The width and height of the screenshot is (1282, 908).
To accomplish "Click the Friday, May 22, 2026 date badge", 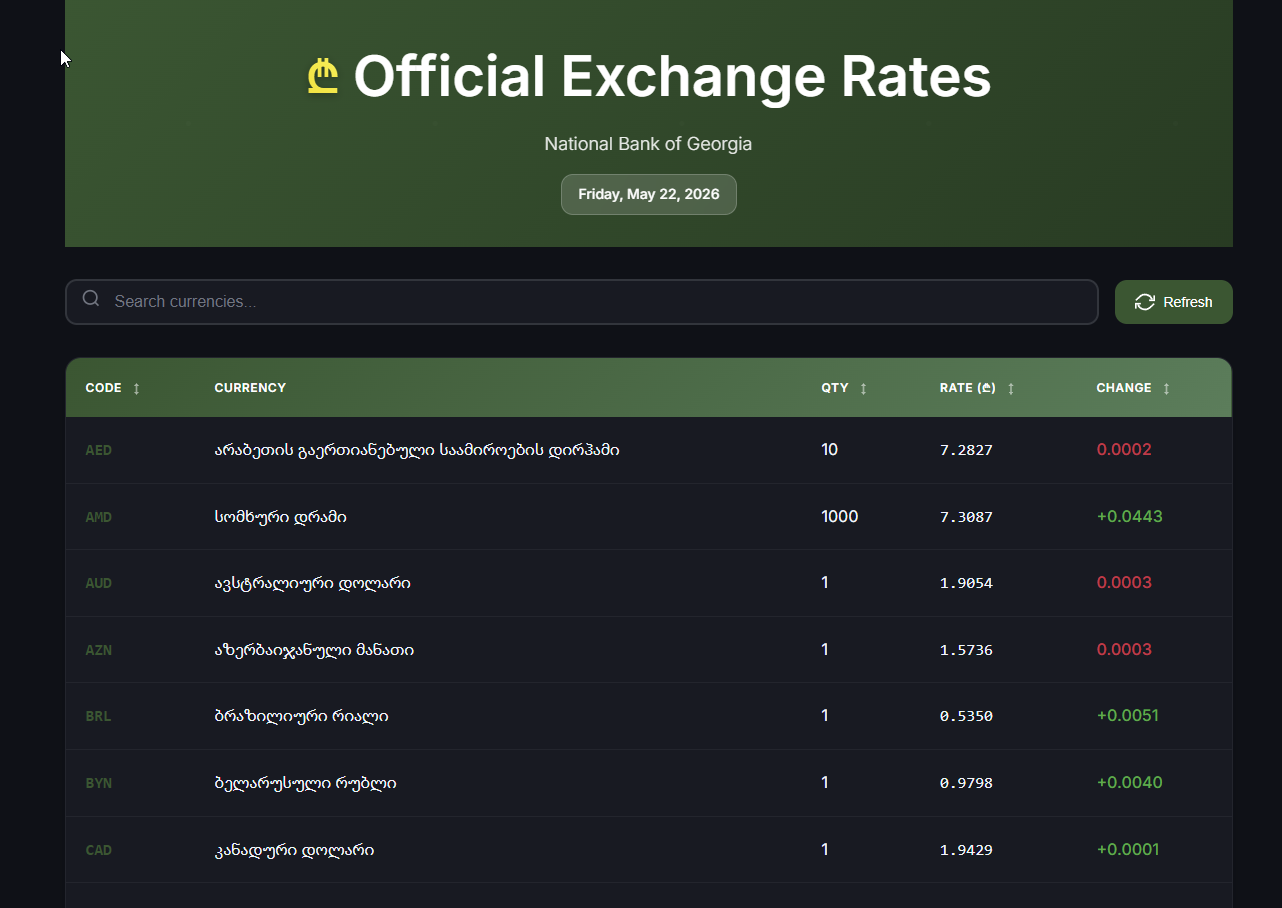I will (649, 194).
